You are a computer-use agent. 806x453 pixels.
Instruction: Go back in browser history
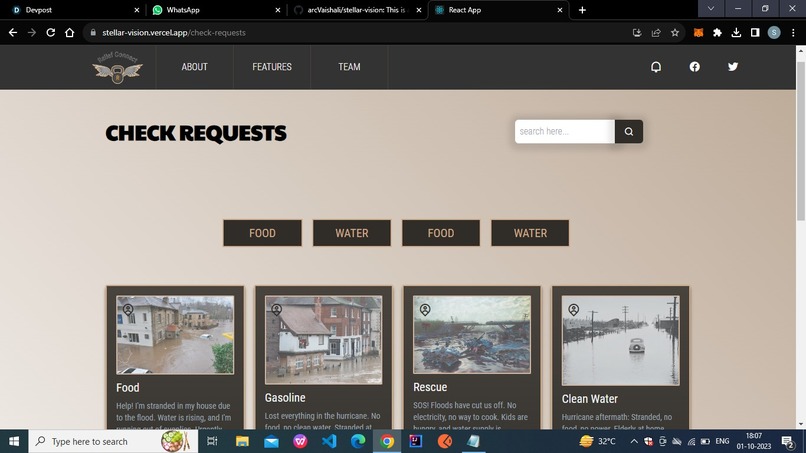tap(13, 32)
